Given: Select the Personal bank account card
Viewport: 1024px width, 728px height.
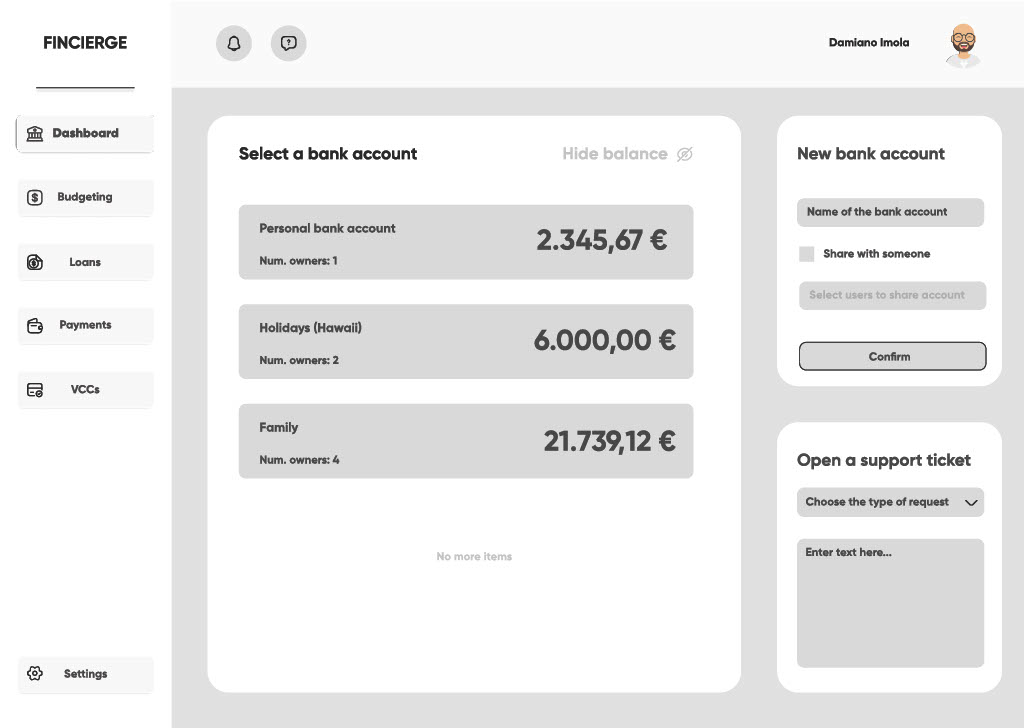Looking at the screenshot, I should pos(465,242).
